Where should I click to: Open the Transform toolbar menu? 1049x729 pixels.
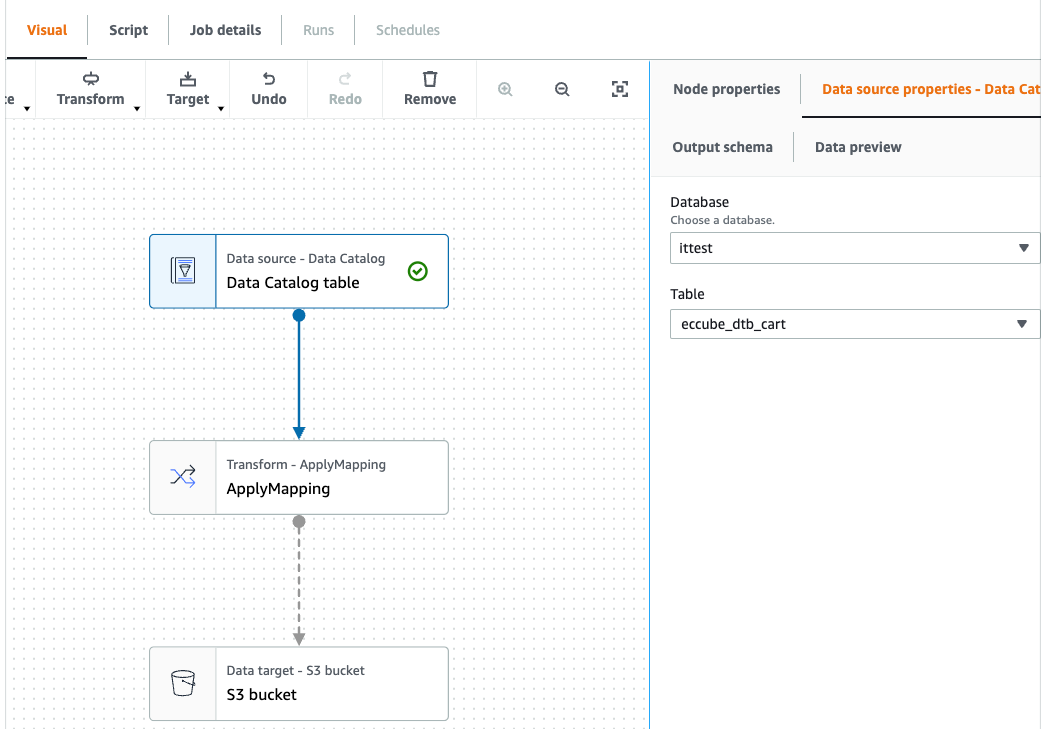pyautogui.click(x=90, y=90)
